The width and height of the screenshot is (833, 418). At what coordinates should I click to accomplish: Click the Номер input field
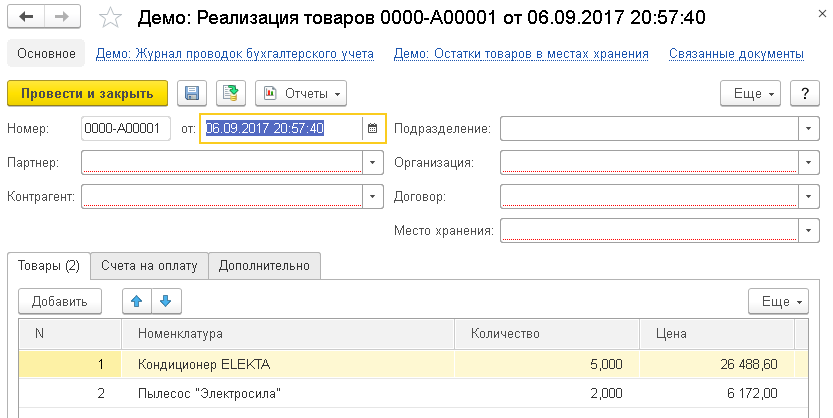click(126, 128)
